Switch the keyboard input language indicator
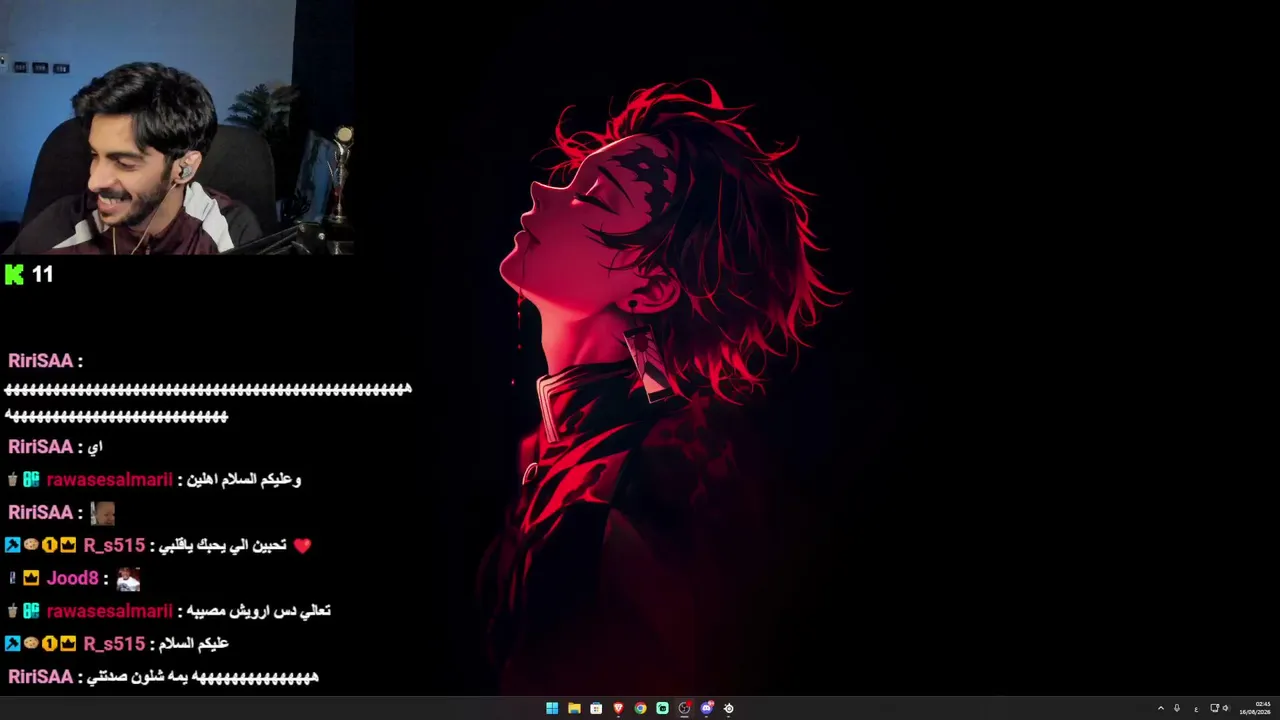This screenshot has height=720, width=1280. pyautogui.click(x=1196, y=708)
